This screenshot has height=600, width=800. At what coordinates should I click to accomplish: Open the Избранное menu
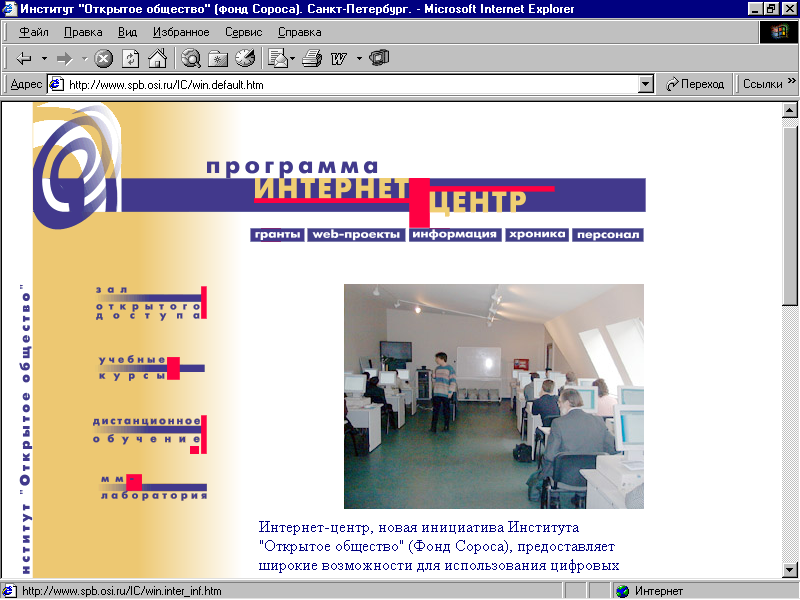pyautogui.click(x=181, y=32)
